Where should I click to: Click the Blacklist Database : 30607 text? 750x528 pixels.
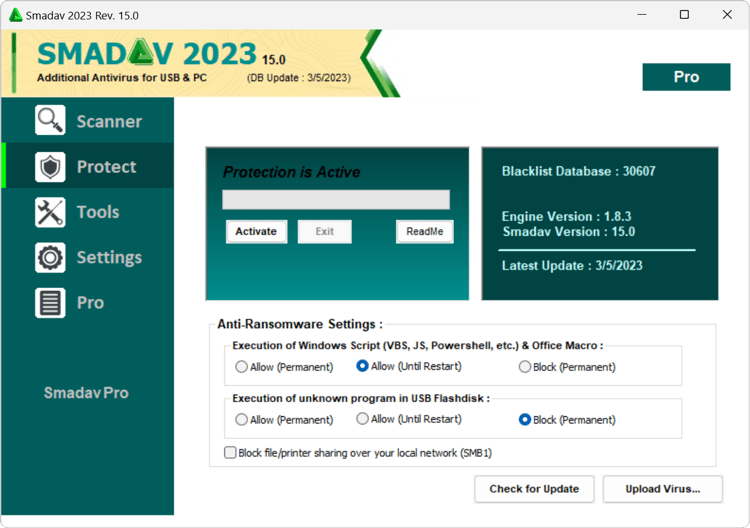pyautogui.click(x=578, y=171)
